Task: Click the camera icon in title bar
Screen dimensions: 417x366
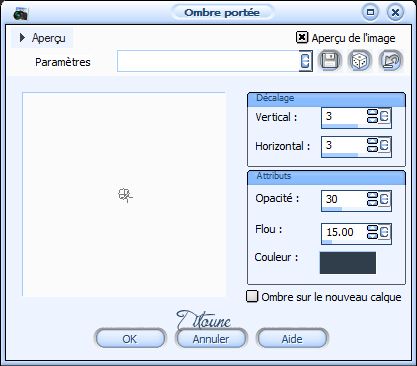Action: click(20, 14)
